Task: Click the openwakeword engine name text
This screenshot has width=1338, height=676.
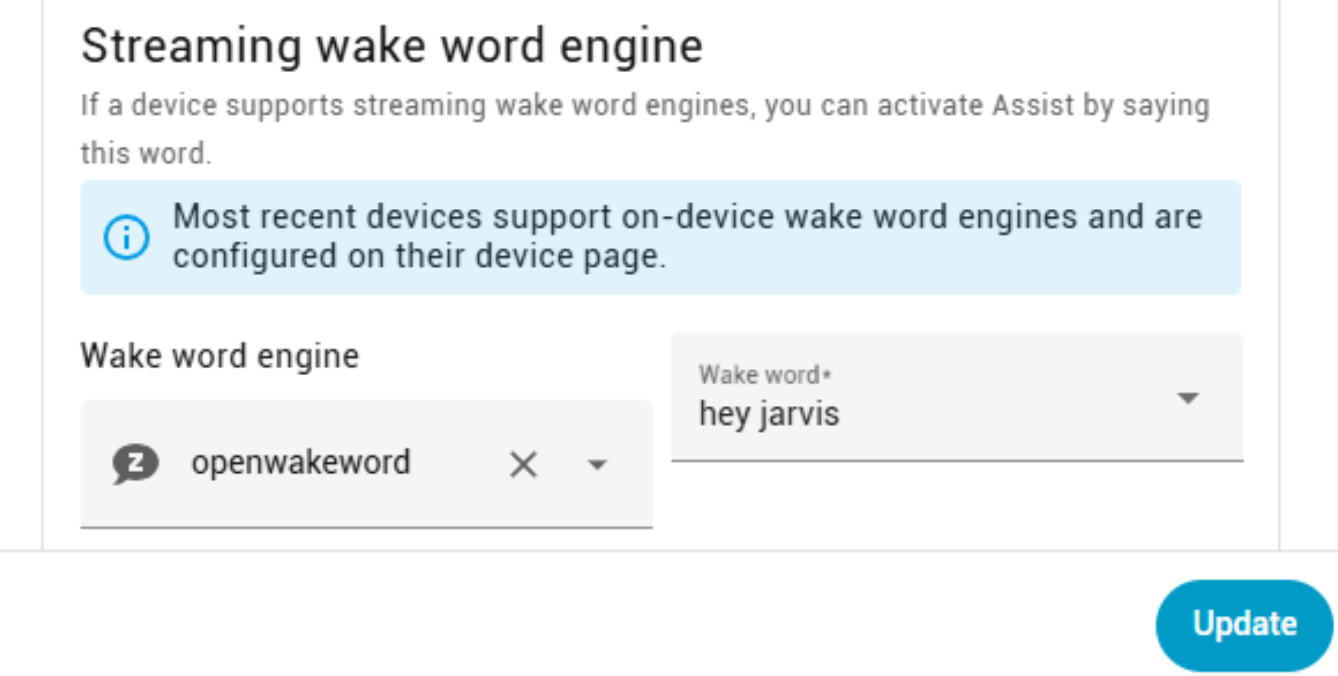Action: coord(300,462)
